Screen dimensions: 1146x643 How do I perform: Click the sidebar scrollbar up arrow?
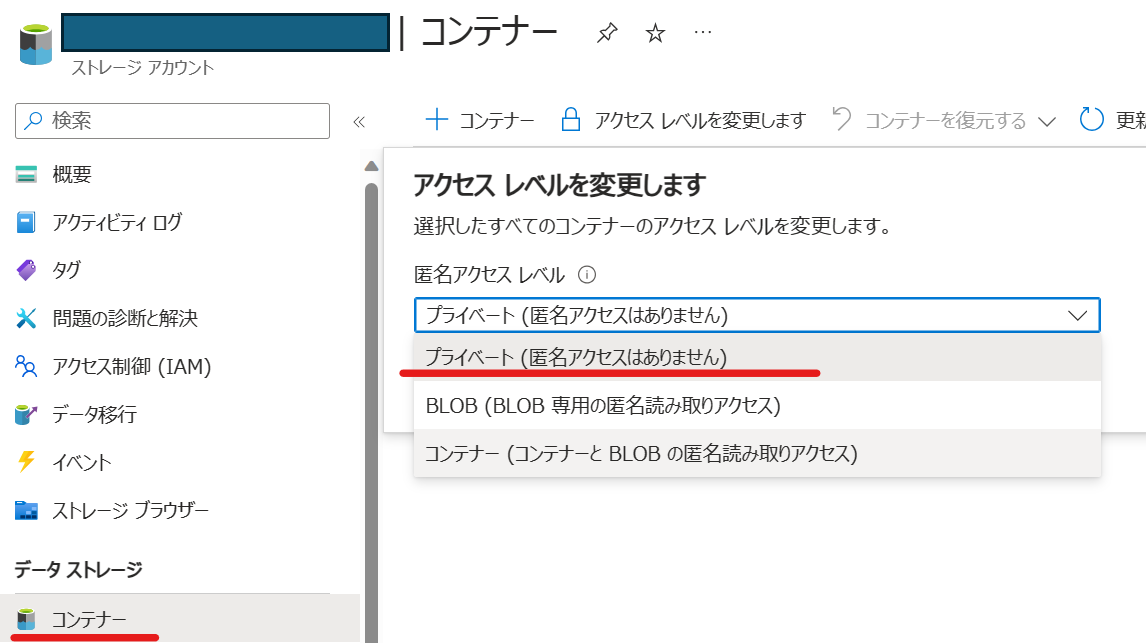click(371, 167)
